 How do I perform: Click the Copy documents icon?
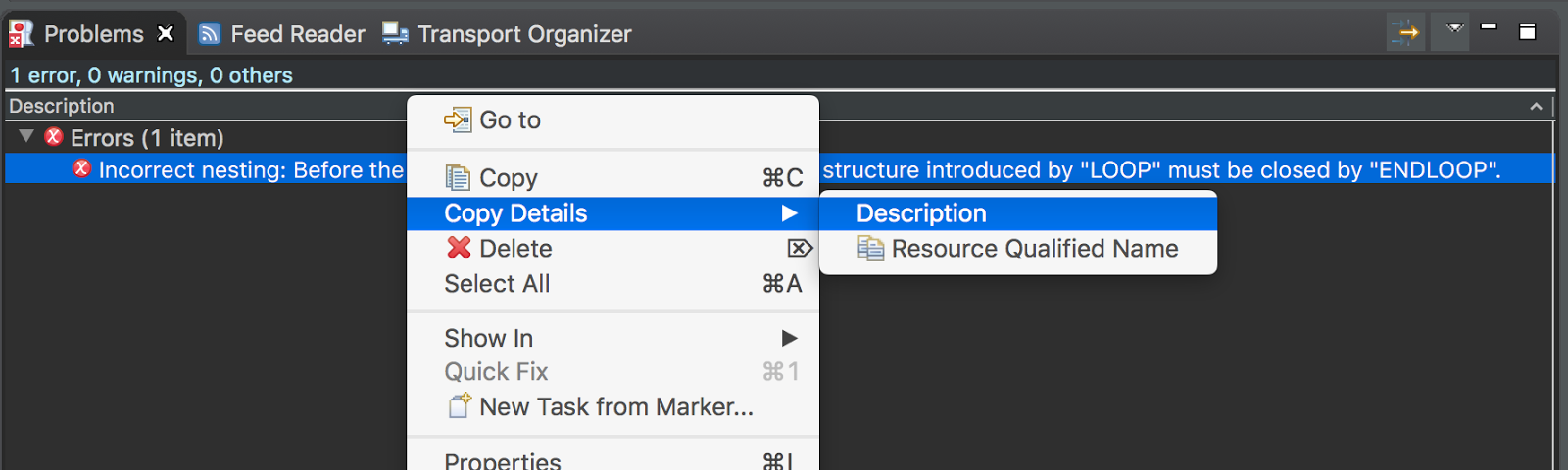(458, 177)
